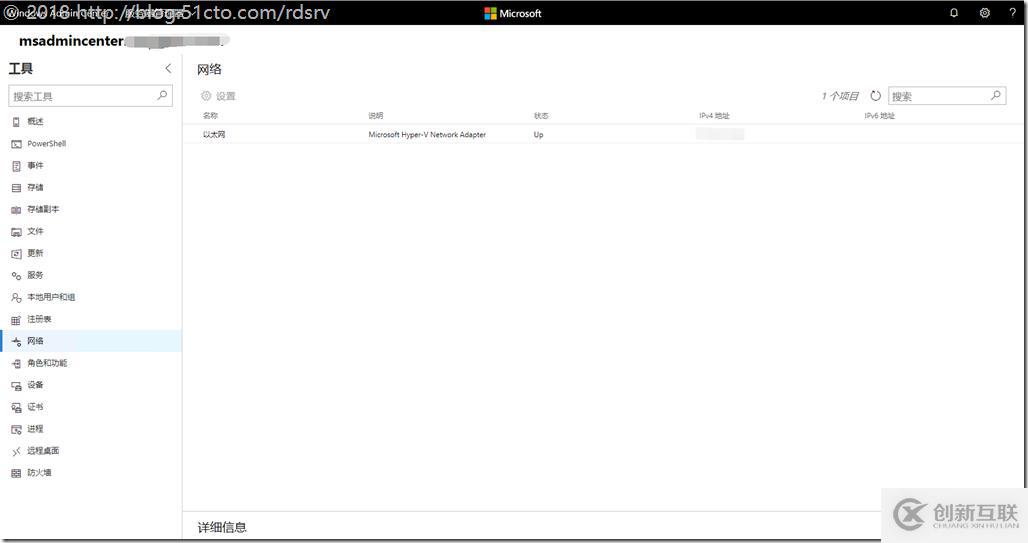Open the 更新 updates tool

click(35, 253)
